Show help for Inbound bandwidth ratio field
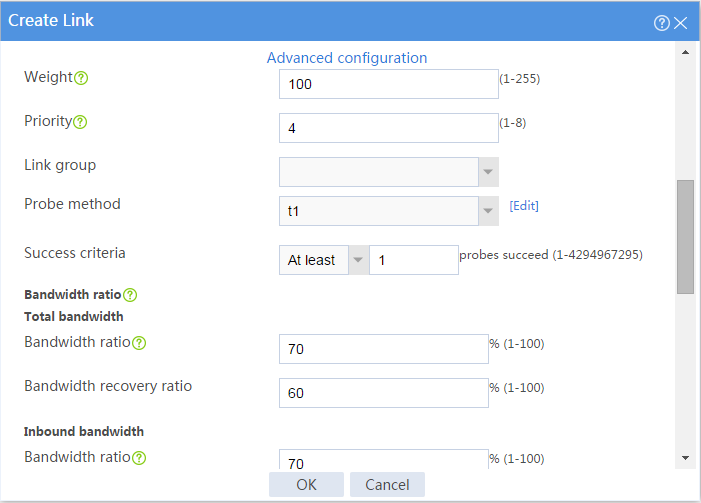 click(x=139, y=458)
